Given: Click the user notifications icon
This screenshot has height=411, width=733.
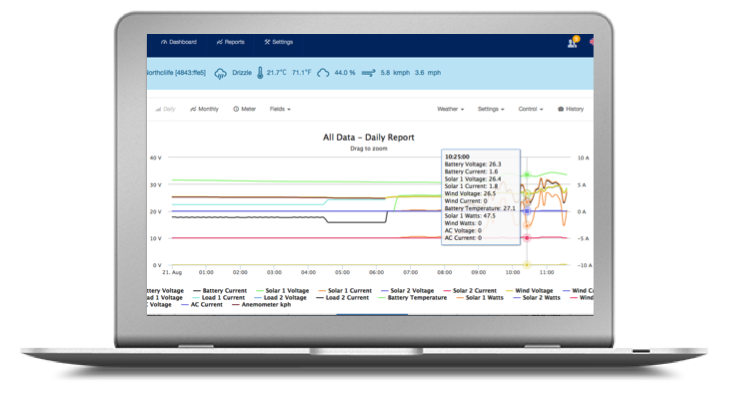Looking at the screenshot, I should point(572,42).
